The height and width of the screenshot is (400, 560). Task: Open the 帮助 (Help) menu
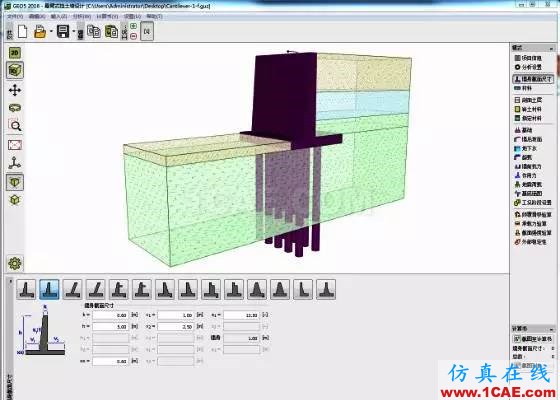point(154,16)
